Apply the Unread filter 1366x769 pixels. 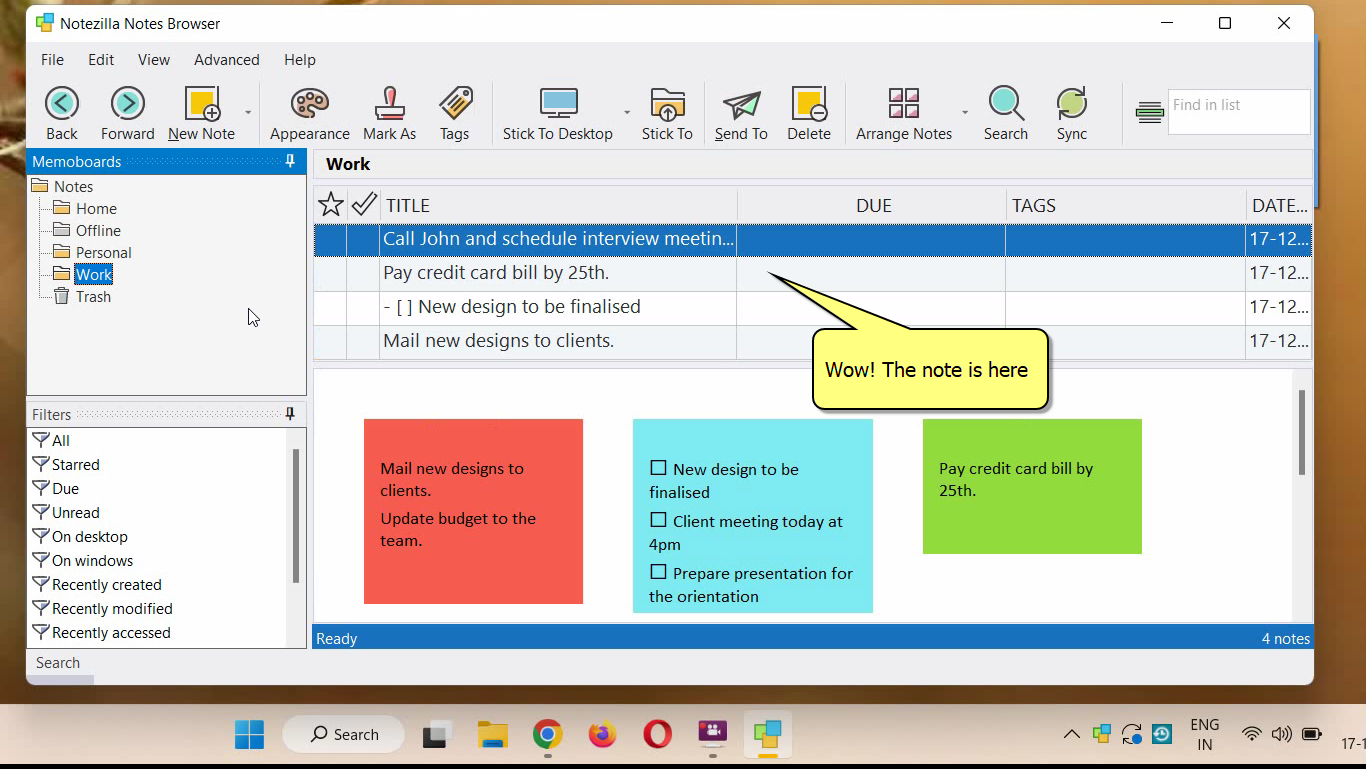tap(66, 512)
